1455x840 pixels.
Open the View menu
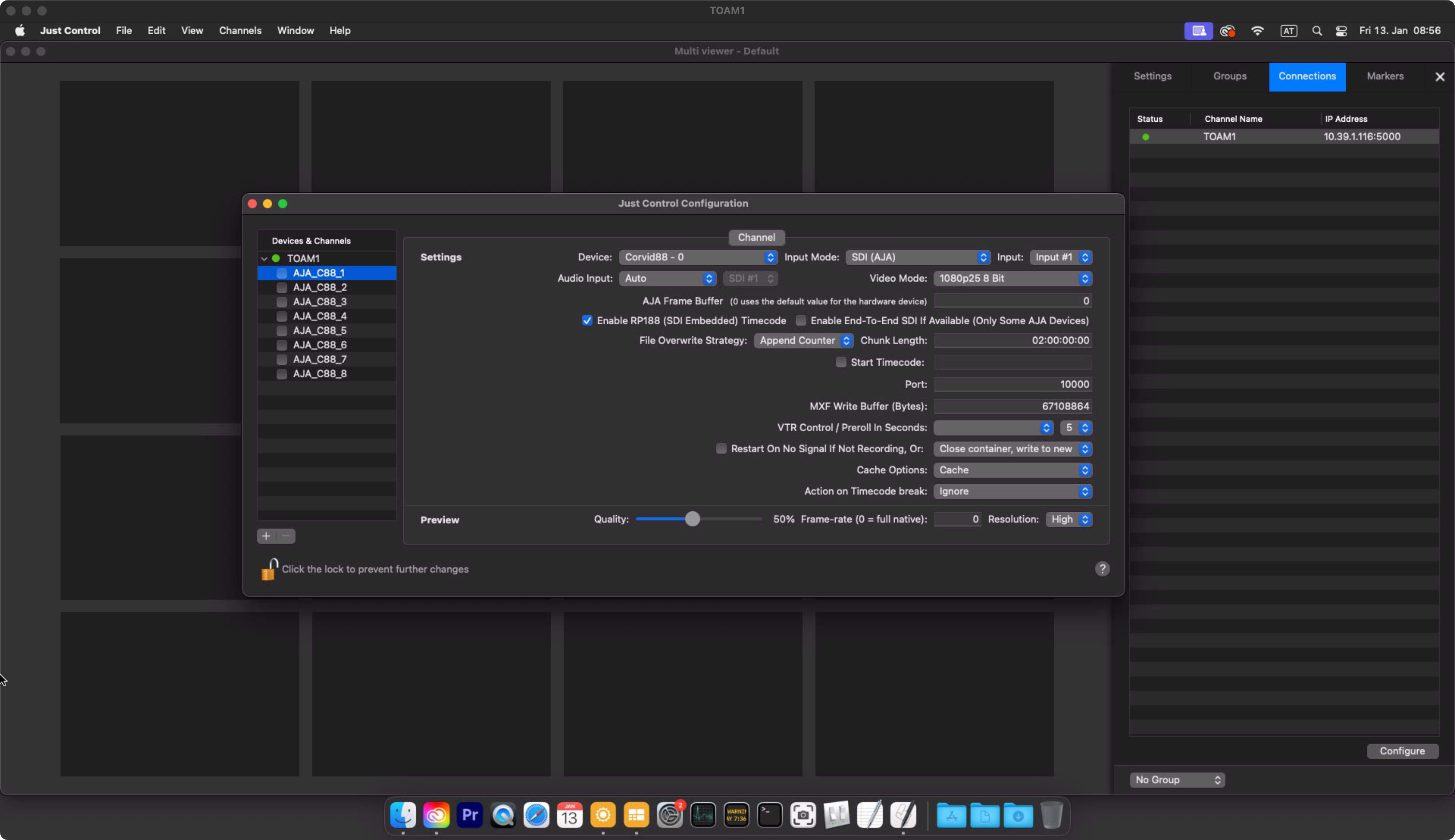click(x=192, y=31)
